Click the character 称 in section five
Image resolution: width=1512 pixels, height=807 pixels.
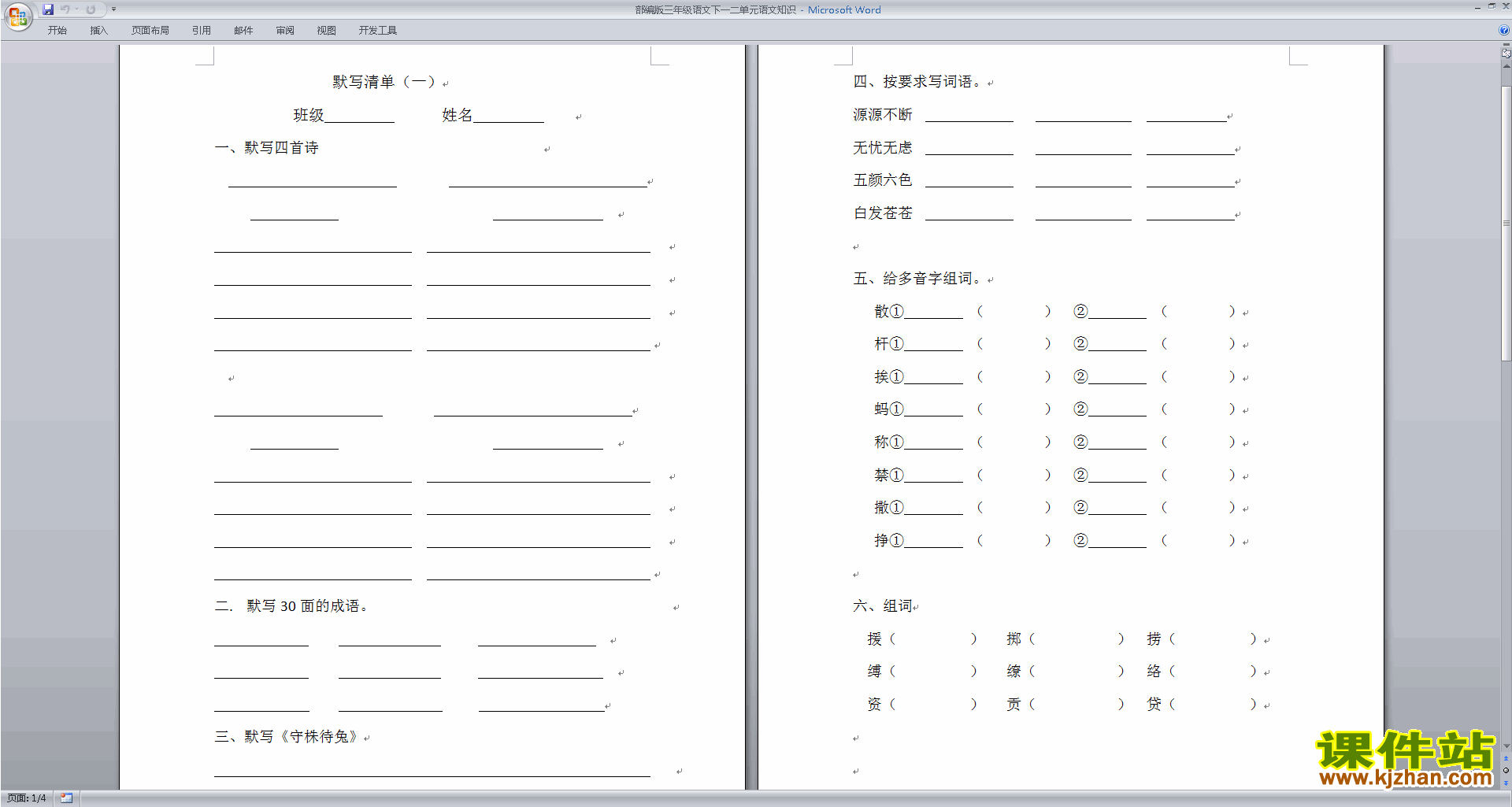[882, 442]
